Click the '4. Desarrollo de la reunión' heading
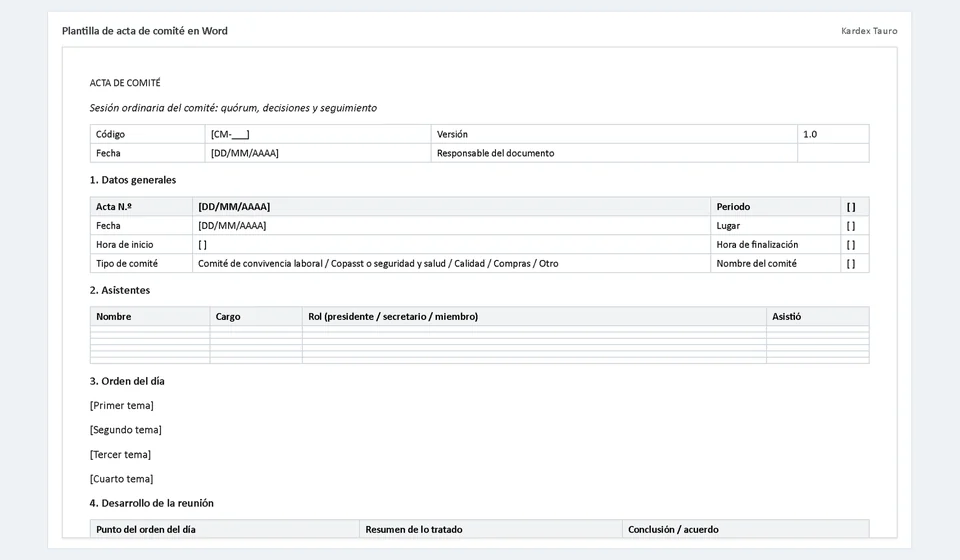Viewport: 960px width, 560px height. pos(152,503)
